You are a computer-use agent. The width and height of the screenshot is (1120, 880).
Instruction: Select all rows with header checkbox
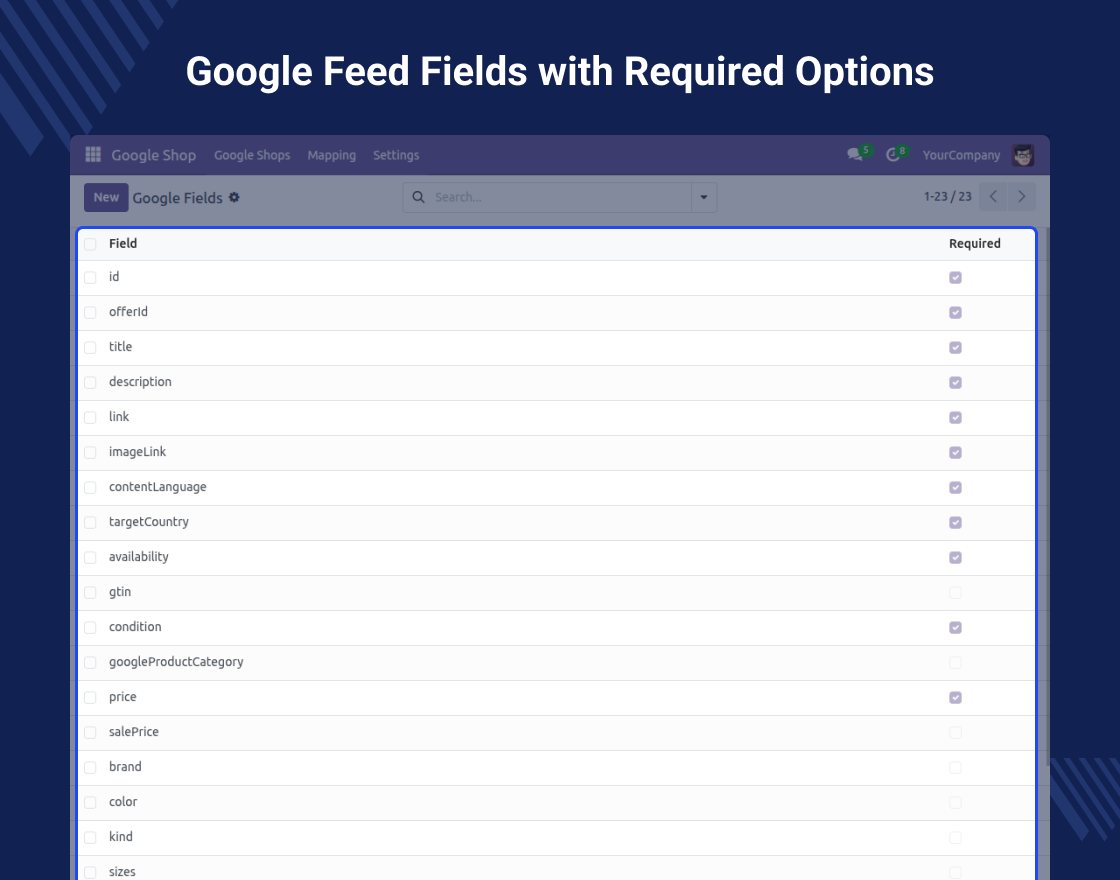(x=90, y=244)
